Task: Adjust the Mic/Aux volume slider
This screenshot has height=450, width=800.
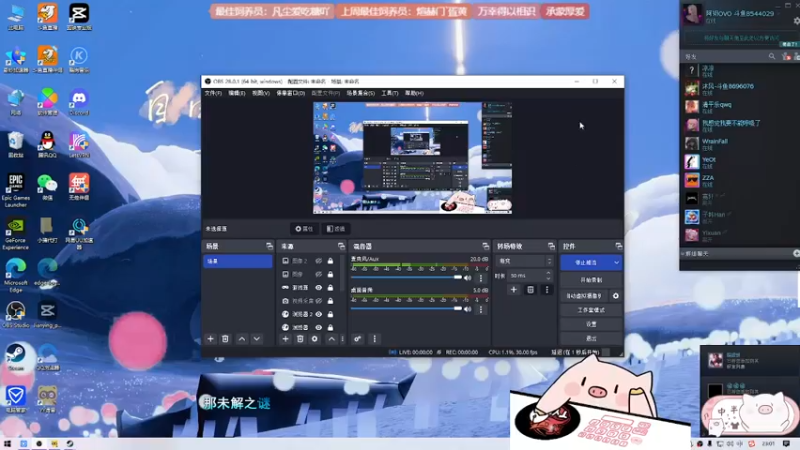Action: click(x=407, y=277)
